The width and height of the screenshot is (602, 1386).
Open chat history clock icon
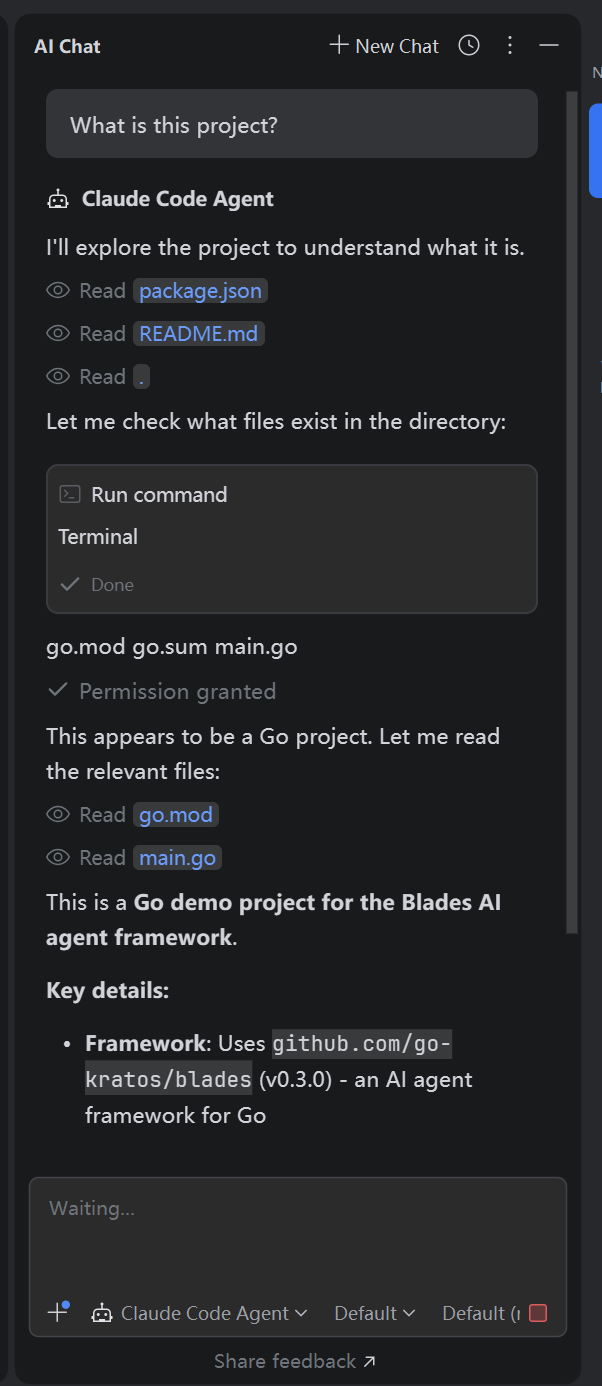coord(469,45)
